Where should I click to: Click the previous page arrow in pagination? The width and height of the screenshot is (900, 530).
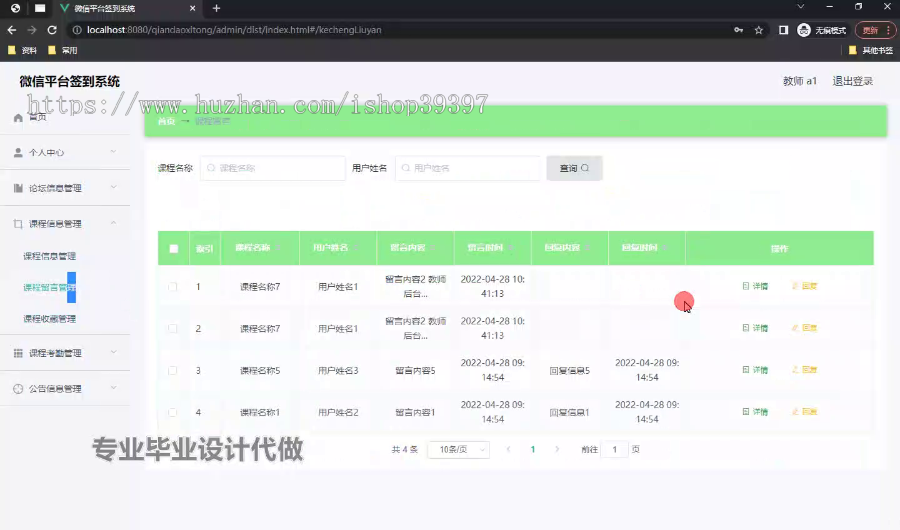[509, 450]
